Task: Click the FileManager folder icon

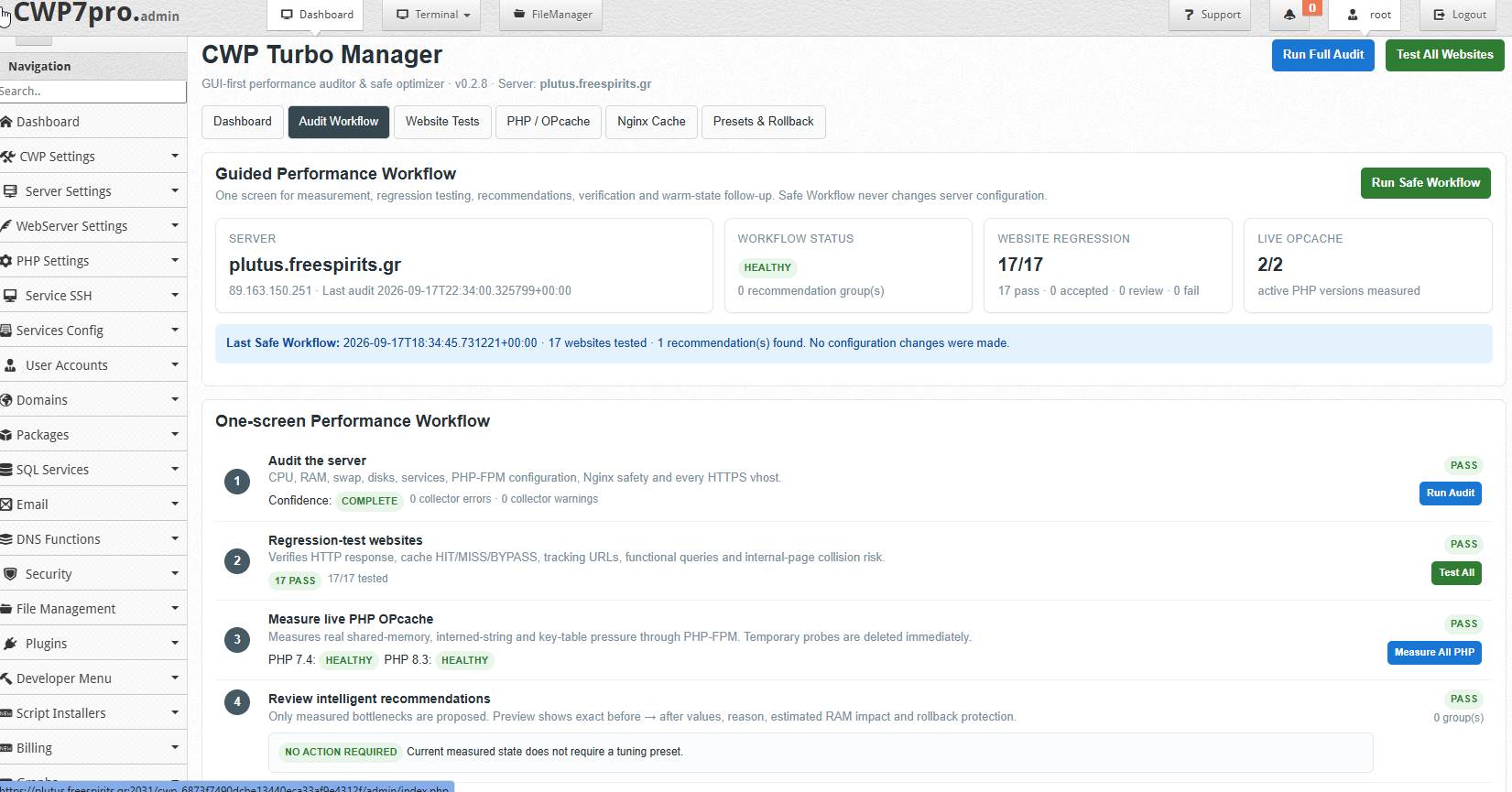Action: (x=519, y=15)
